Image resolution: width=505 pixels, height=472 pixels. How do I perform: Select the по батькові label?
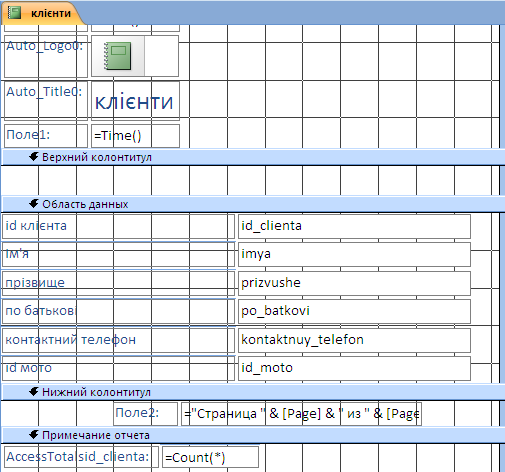point(118,311)
